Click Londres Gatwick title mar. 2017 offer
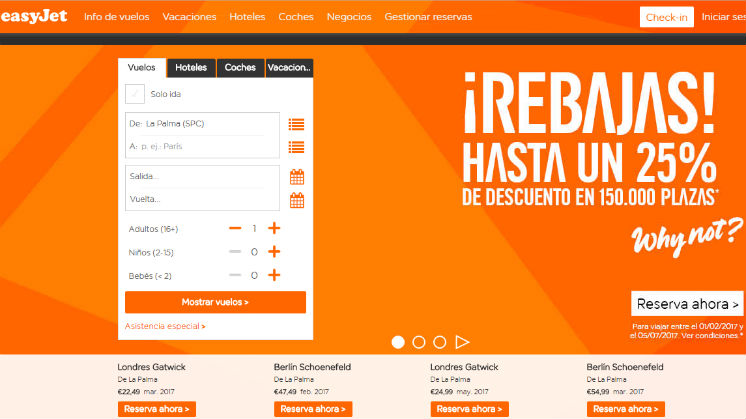The height and width of the screenshot is (419, 746). pos(151,367)
